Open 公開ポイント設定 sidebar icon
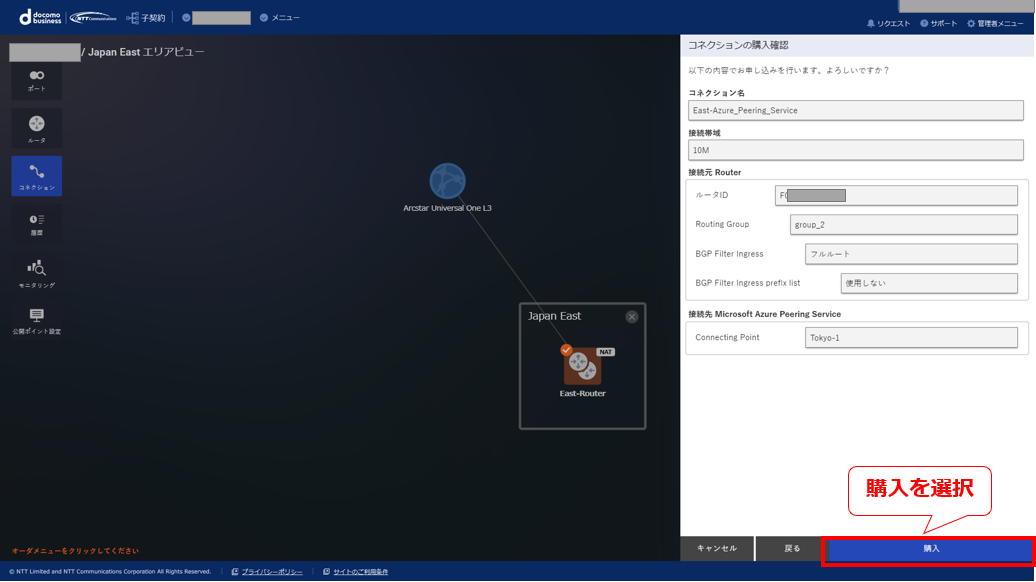 [x=36, y=320]
